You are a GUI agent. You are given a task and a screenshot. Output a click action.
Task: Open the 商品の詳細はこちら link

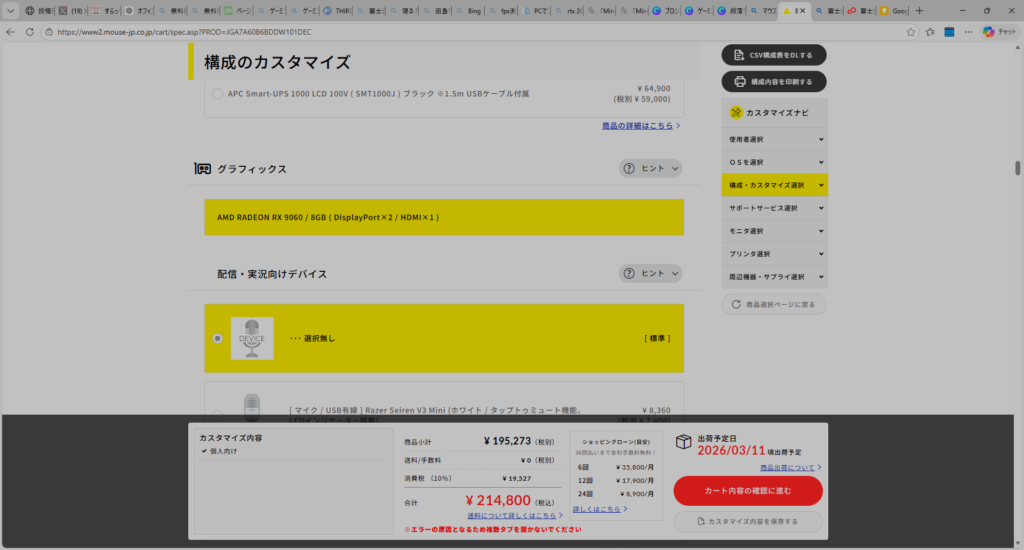(x=640, y=126)
